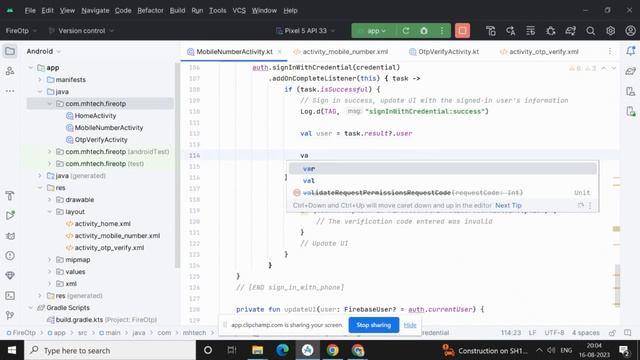Image resolution: width=640 pixels, height=360 pixels.
Task: Open Running Devices on right sidebar
Action: click(630, 111)
